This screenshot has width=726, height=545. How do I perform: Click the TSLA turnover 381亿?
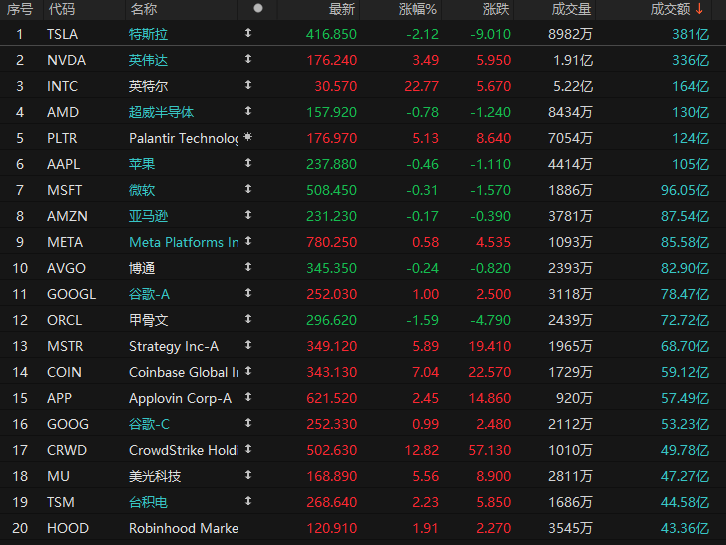[690, 34]
